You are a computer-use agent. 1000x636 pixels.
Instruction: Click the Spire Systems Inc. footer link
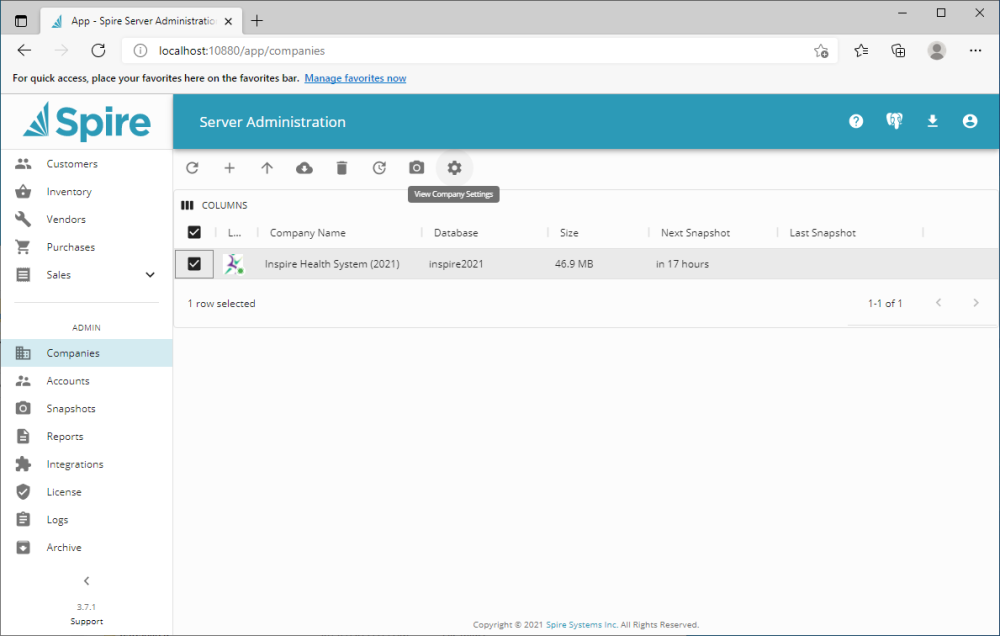point(582,625)
